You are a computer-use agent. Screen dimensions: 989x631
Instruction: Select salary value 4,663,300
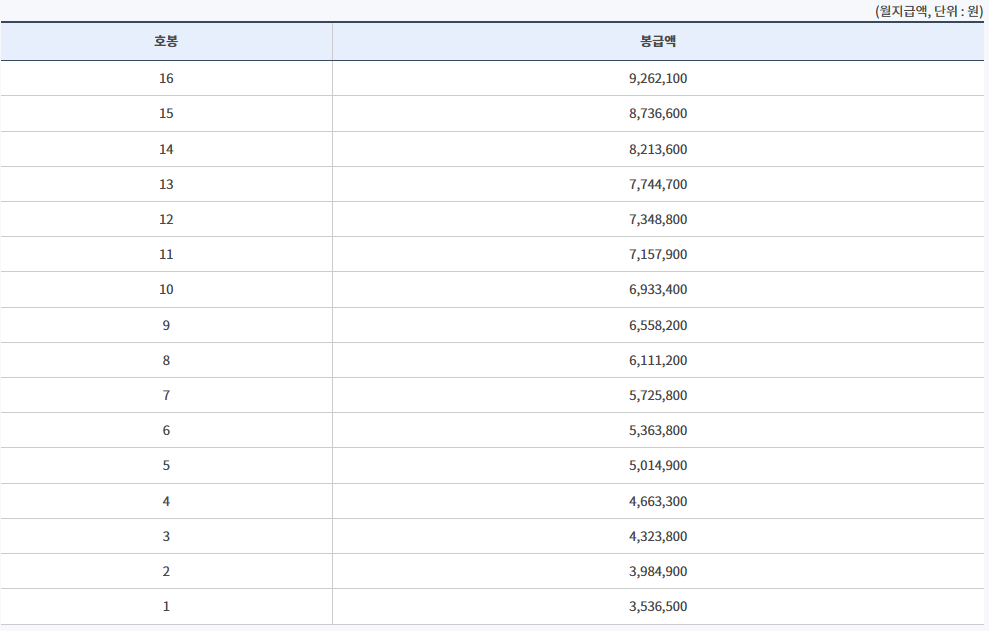(x=658, y=502)
